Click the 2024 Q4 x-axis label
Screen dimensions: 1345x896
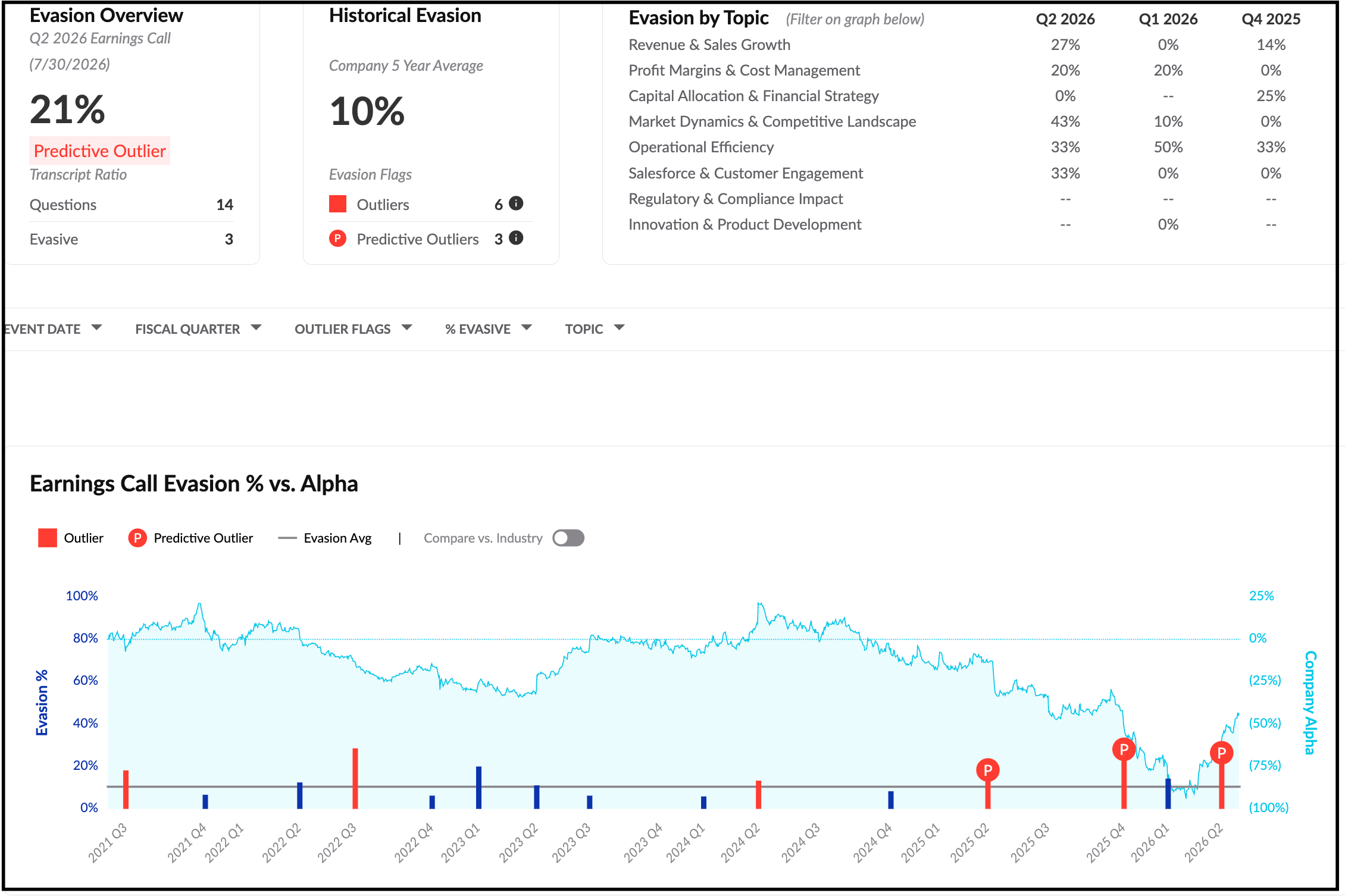[873, 842]
